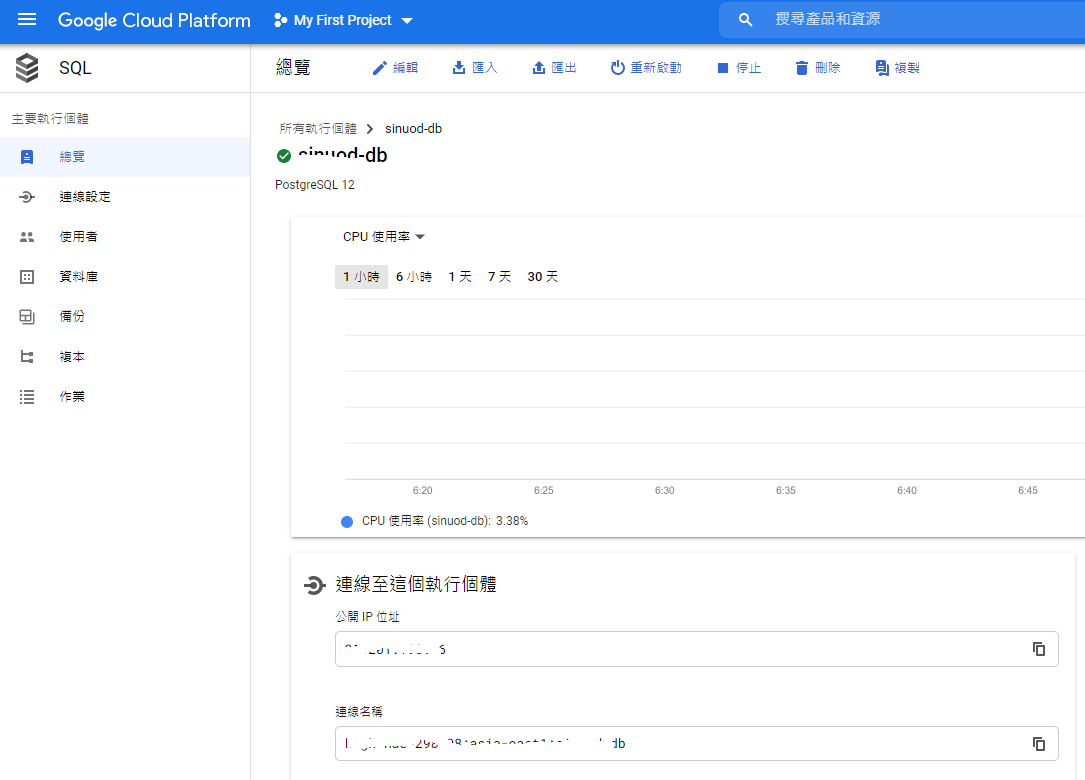Image resolution: width=1085 pixels, height=780 pixels.
Task: Open the hamburger navigation menu
Action: 27,19
